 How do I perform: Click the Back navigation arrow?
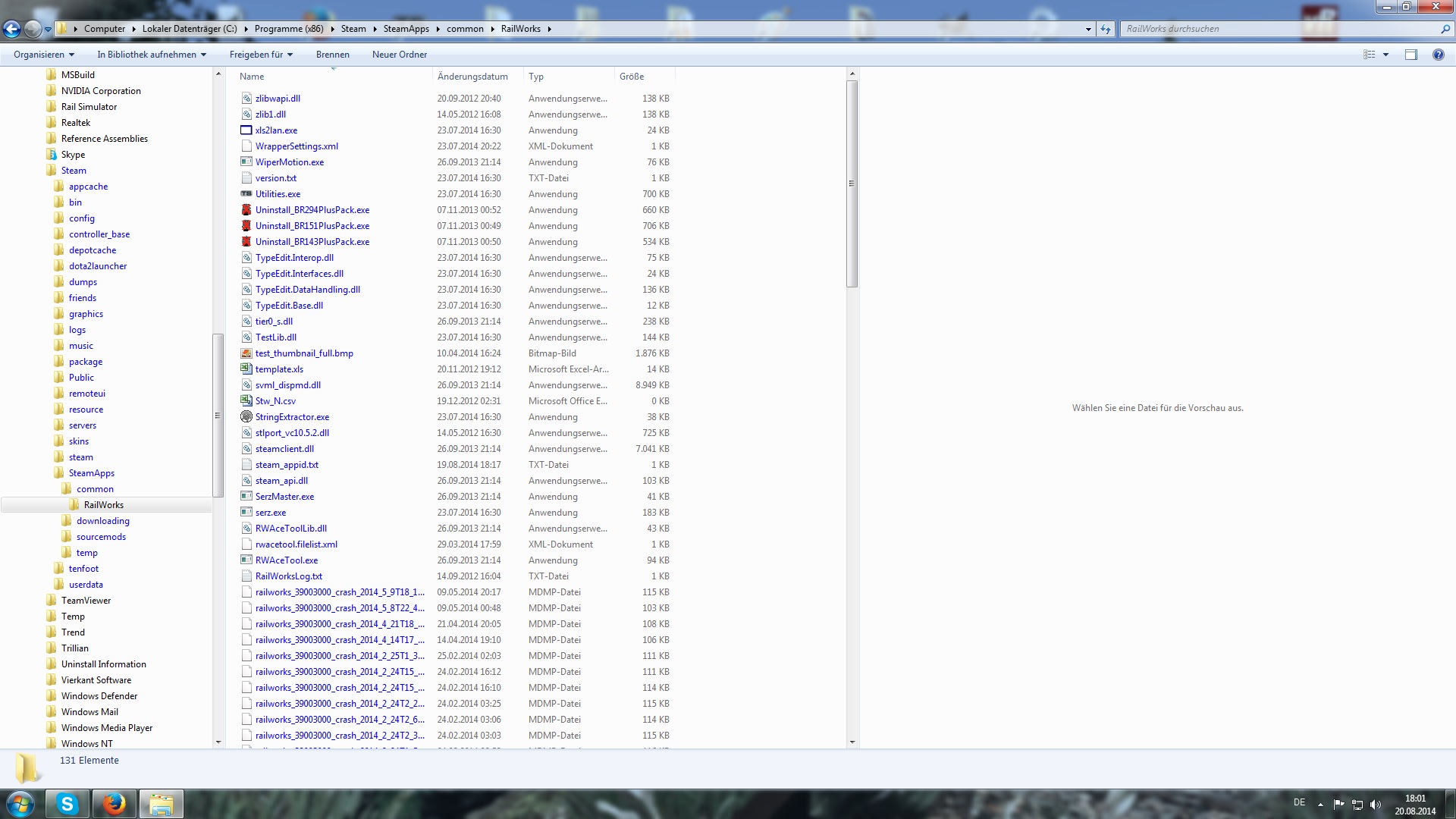[12, 29]
